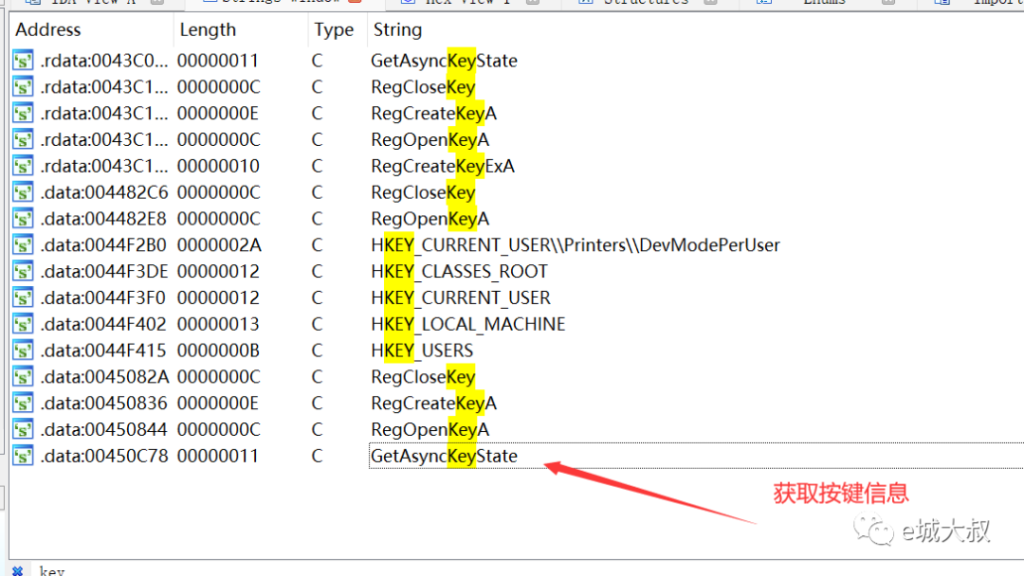This screenshot has height=576, width=1024.
Task: Close the filter bar with X icon
Action: pos(16,571)
